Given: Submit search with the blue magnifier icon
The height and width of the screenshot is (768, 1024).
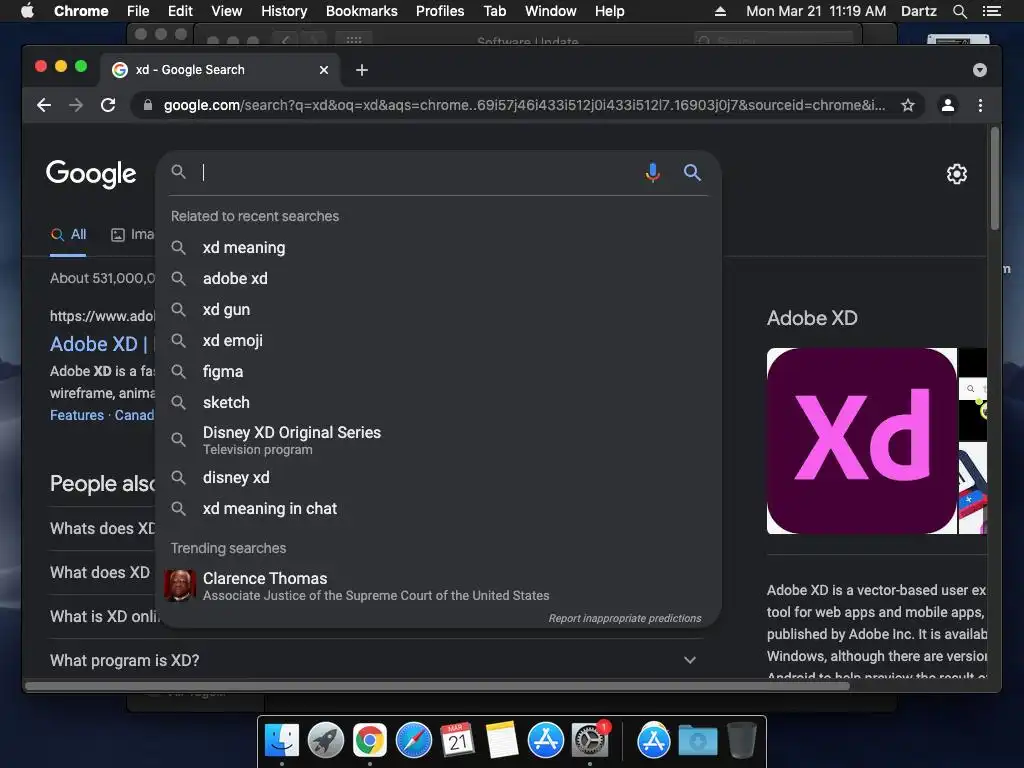Looking at the screenshot, I should pos(692,172).
